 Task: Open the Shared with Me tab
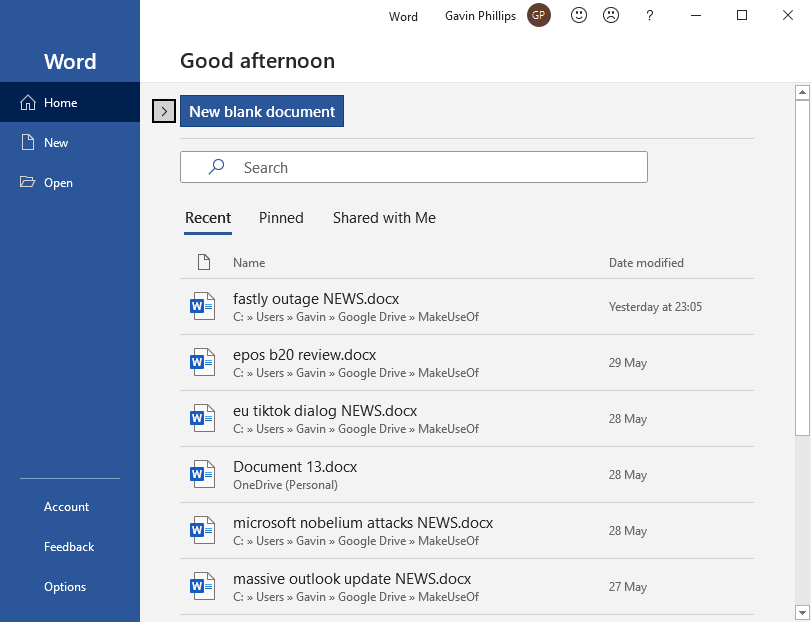pyautogui.click(x=384, y=217)
